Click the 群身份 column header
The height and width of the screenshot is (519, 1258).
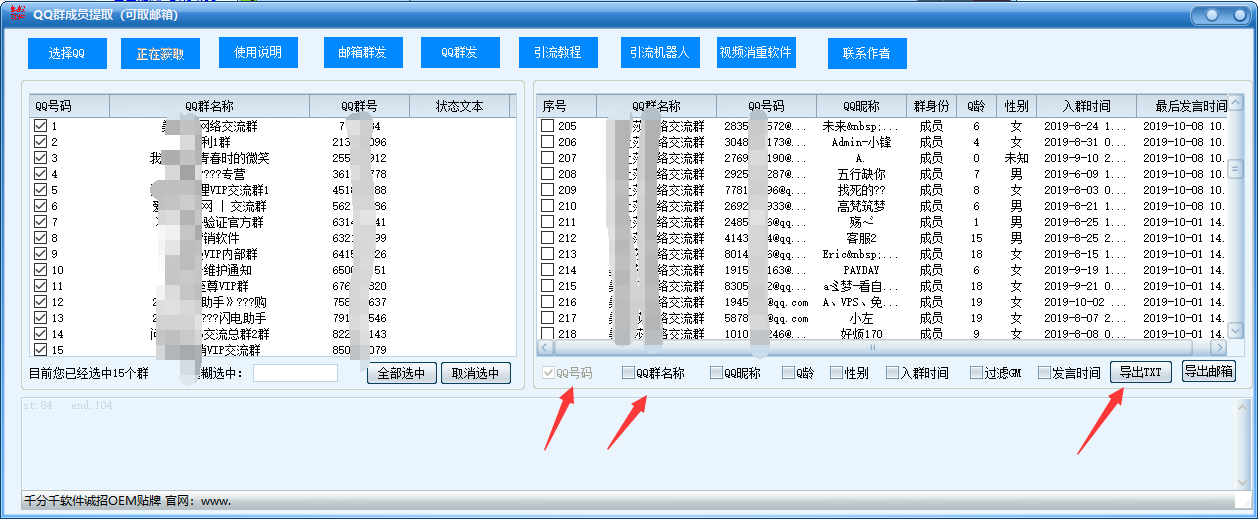coord(931,106)
